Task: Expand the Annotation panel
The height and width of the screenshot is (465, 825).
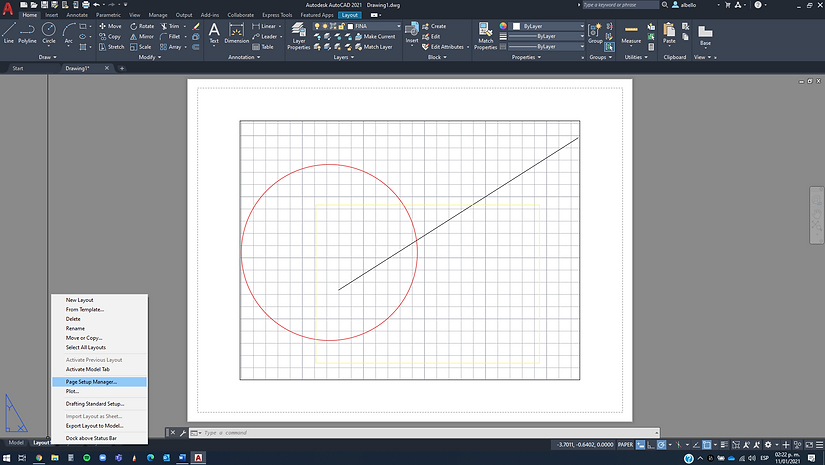Action: pos(244,57)
